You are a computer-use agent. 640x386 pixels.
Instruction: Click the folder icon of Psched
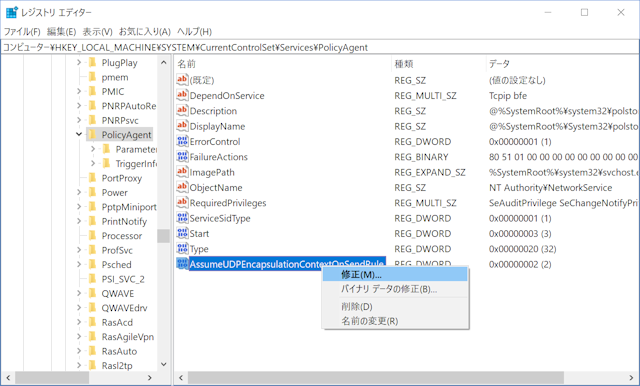point(93,264)
